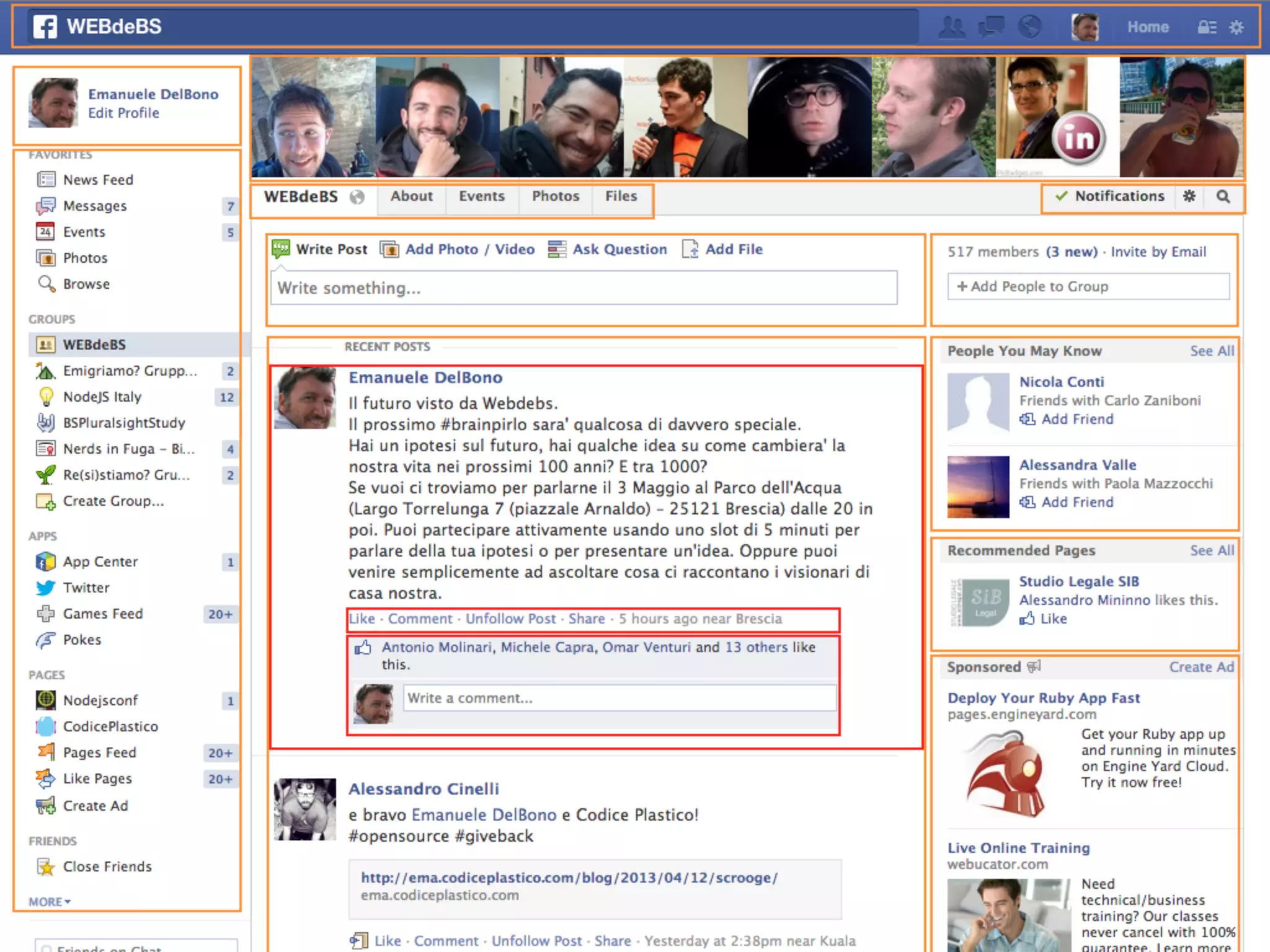The image size is (1270, 952).
Task: Click the Write something post field
Action: (x=584, y=288)
